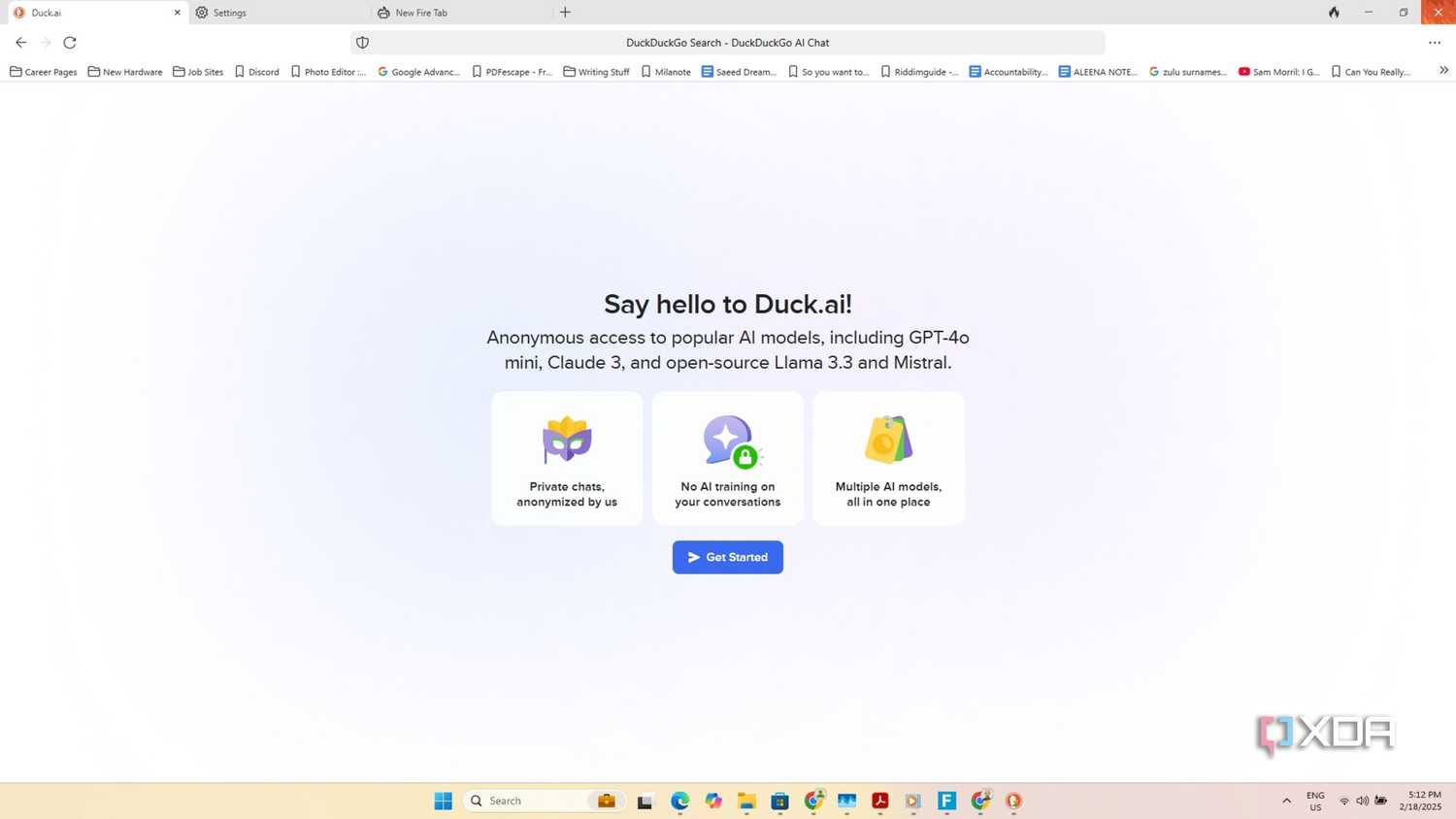The image size is (1456, 819).
Task: Click the Multiple AI models tags icon
Action: click(x=888, y=440)
